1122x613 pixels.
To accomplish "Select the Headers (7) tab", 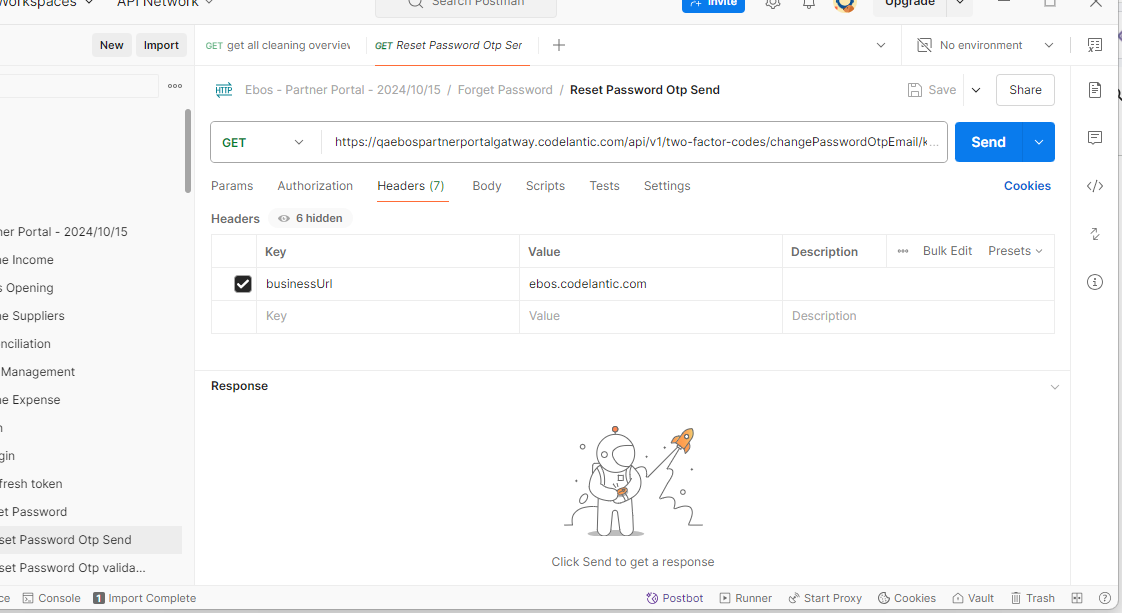I will (x=411, y=186).
